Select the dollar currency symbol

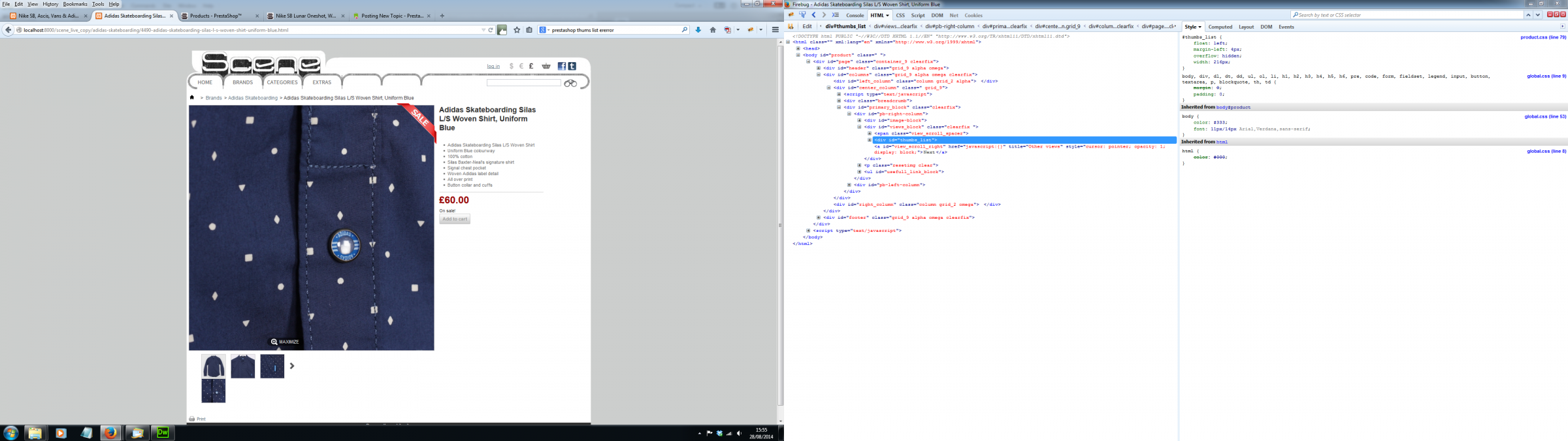tap(512, 66)
